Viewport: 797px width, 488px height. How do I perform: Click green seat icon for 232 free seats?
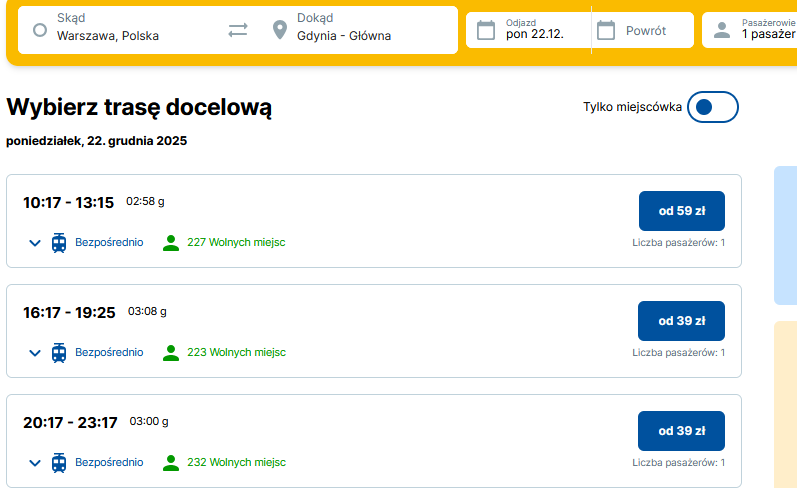171,462
